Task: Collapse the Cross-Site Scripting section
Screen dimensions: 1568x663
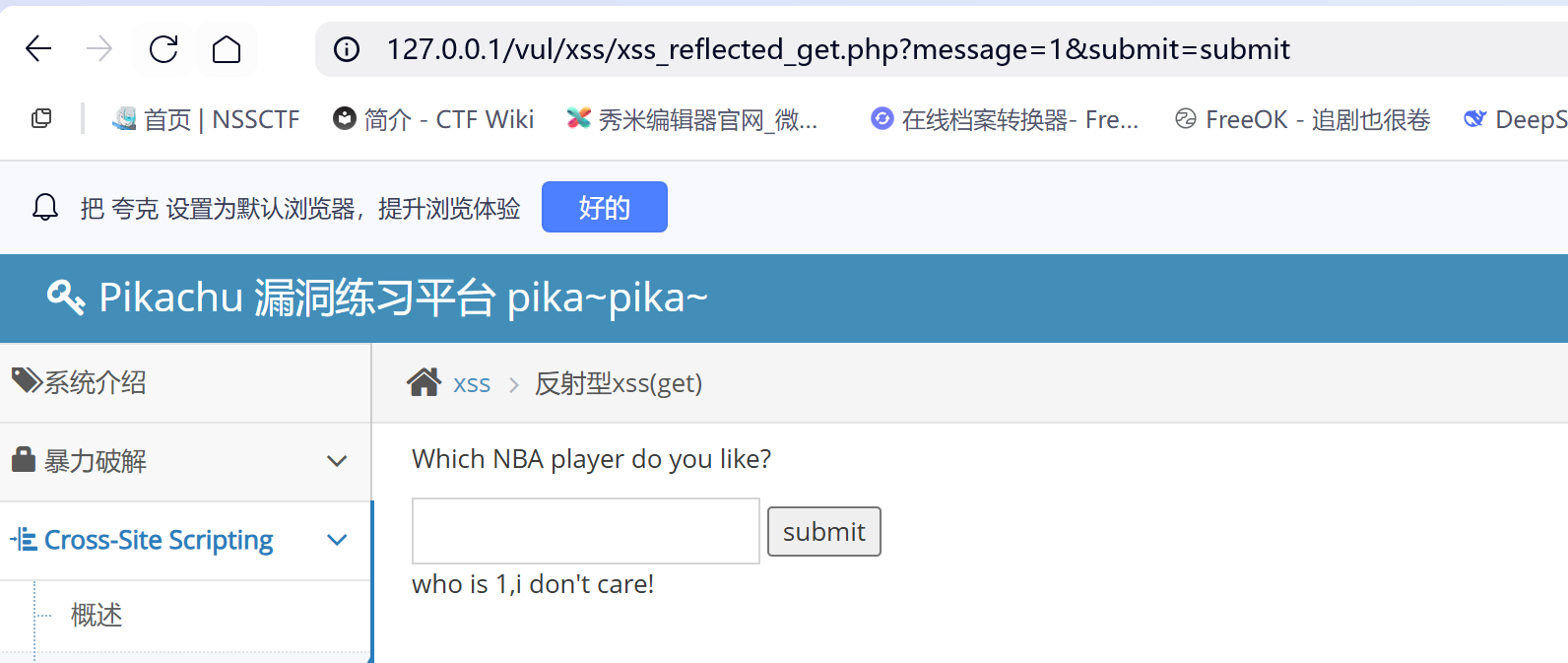Action: click(337, 540)
